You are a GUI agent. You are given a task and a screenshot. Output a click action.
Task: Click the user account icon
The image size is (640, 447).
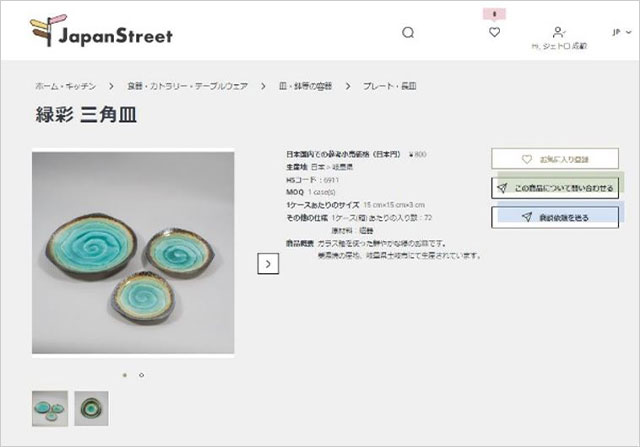[558, 32]
